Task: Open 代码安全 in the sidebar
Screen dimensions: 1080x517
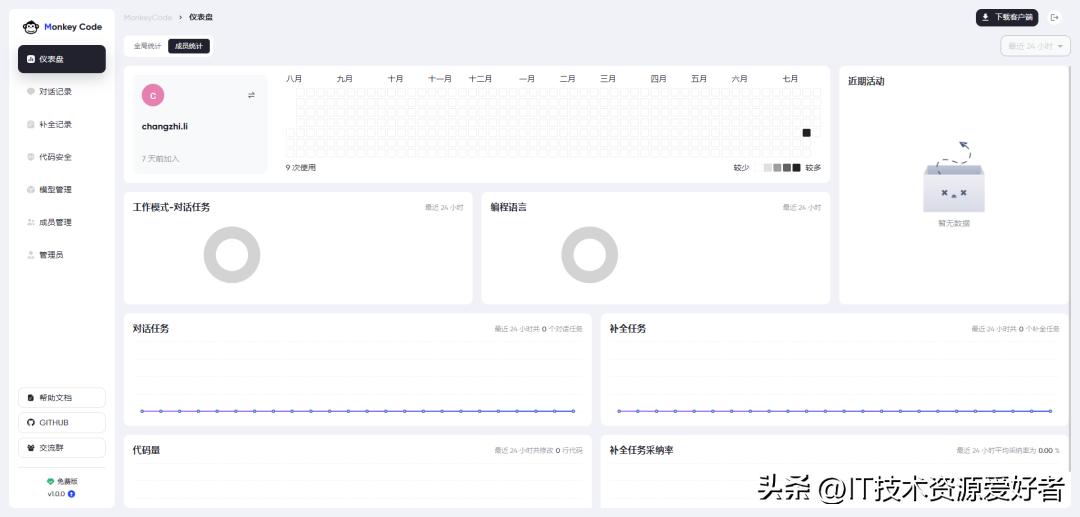Action: [62, 157]
